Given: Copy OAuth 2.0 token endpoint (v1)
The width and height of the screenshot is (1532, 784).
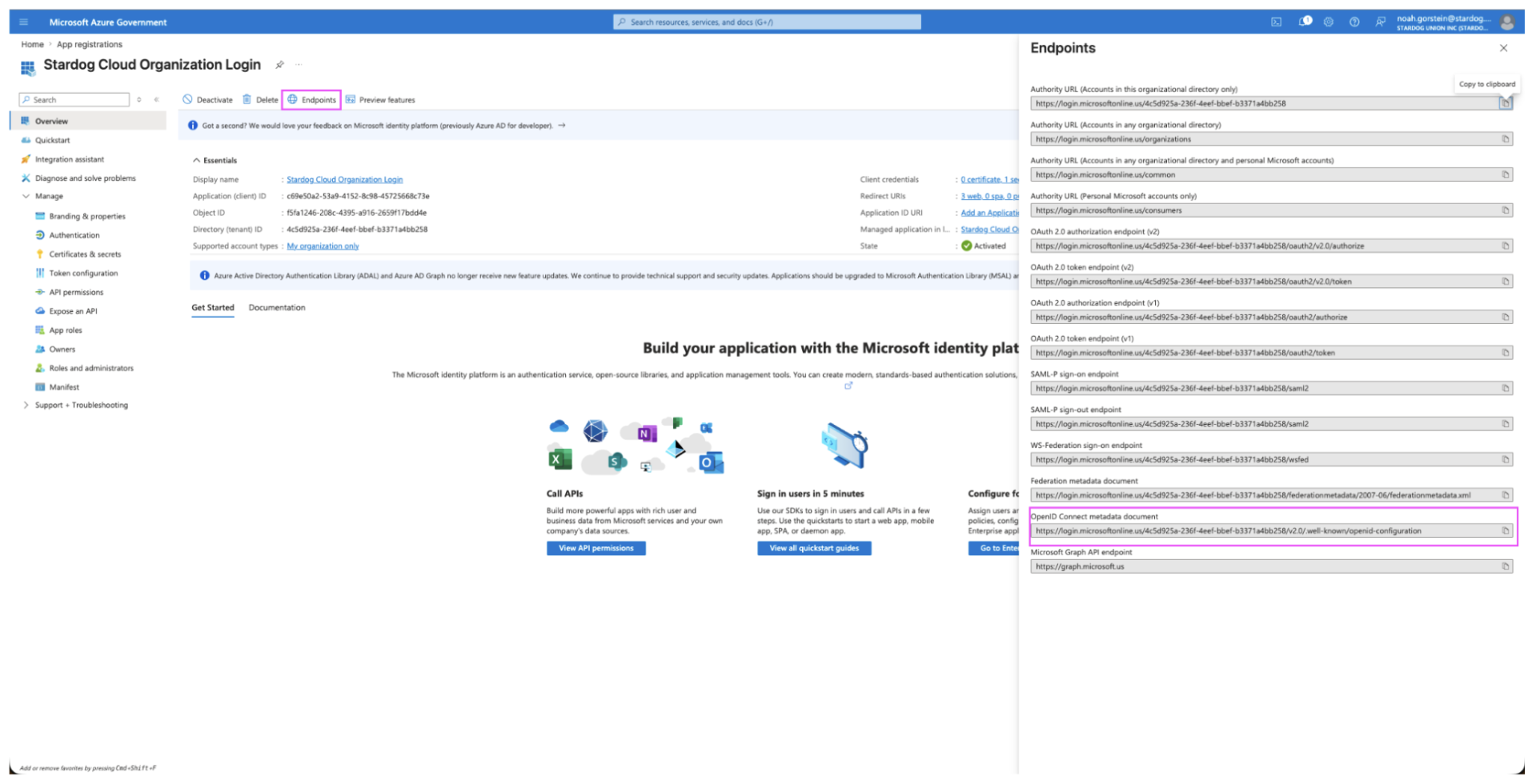Looking at the screenshot, I should coord(1505,353).
